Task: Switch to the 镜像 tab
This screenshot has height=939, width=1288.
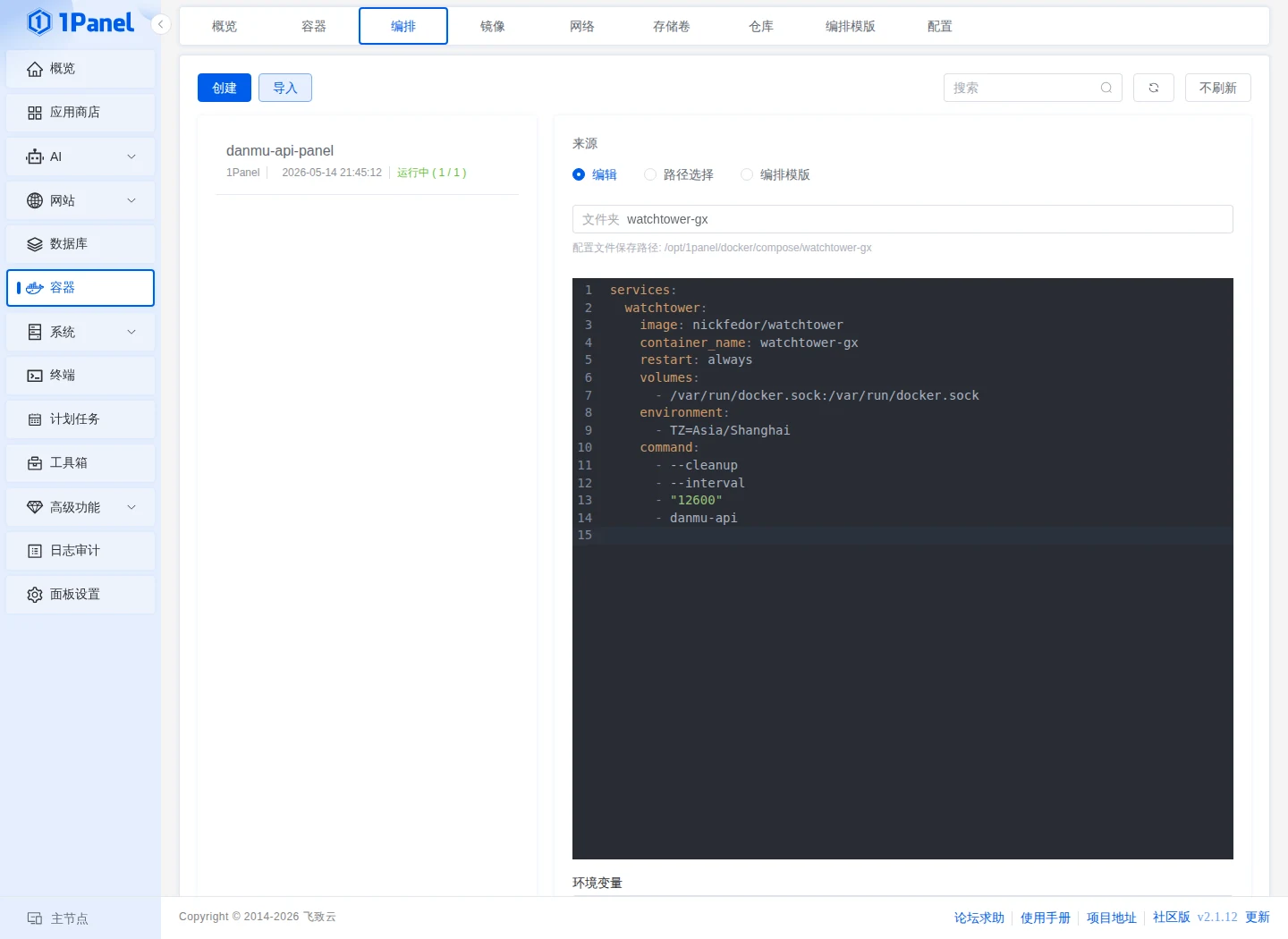Action: (x=493, y=26)
